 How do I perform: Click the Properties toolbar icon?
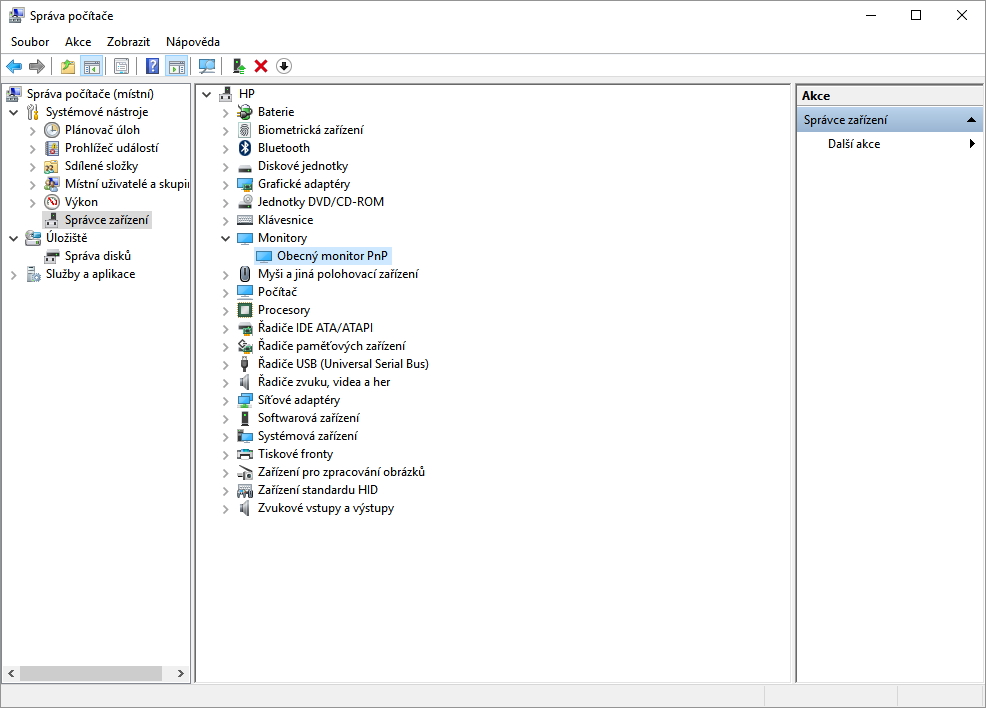coord(121,66)
